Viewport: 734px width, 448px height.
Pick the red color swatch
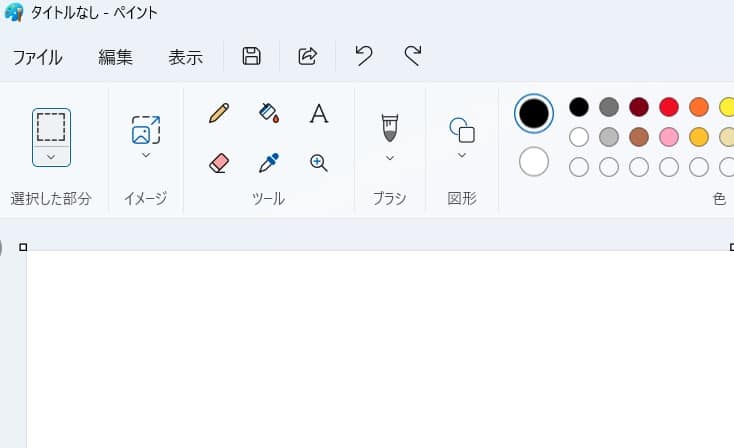point(669,107)
